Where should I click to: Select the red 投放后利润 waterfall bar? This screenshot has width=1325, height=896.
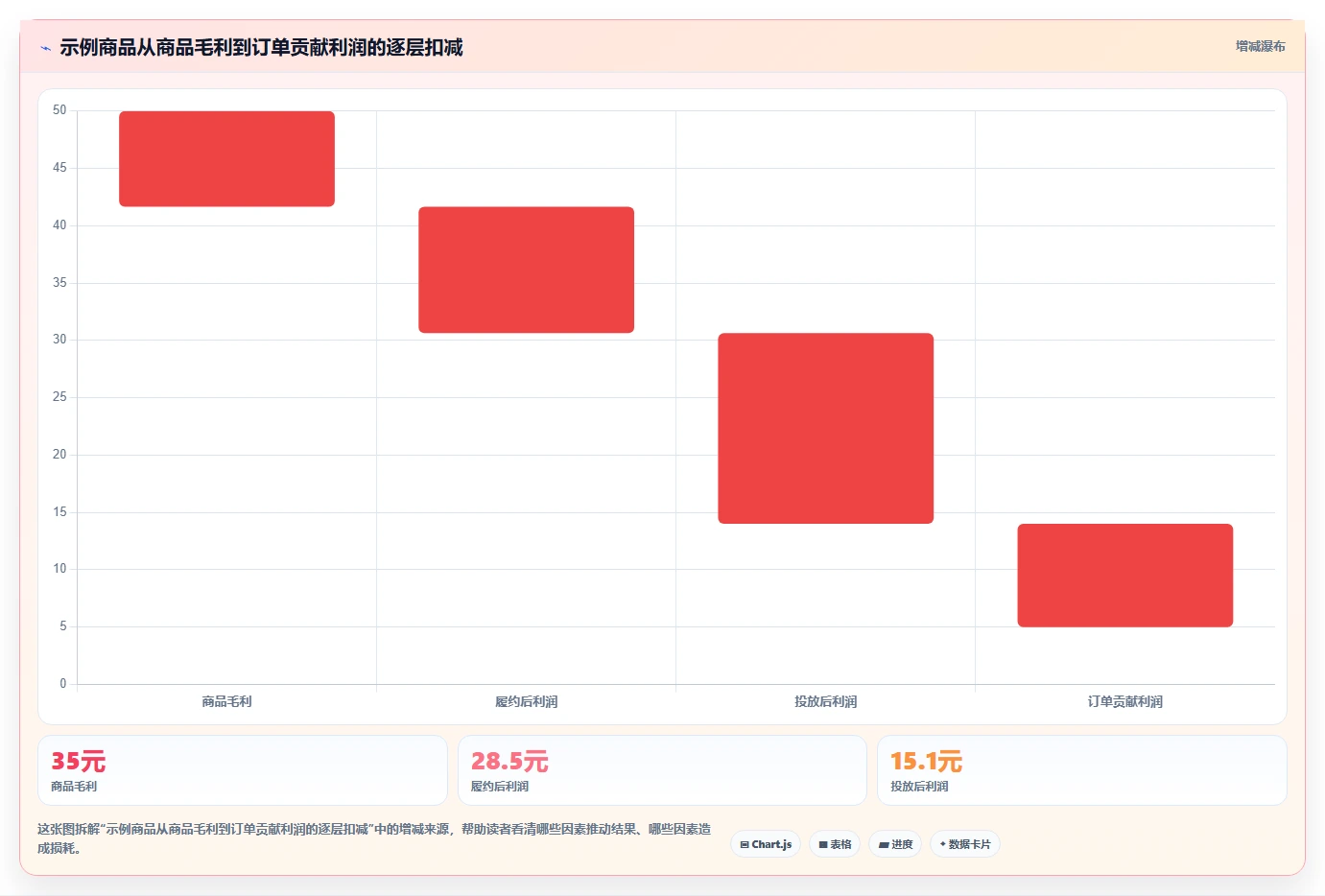coord(825,428)
